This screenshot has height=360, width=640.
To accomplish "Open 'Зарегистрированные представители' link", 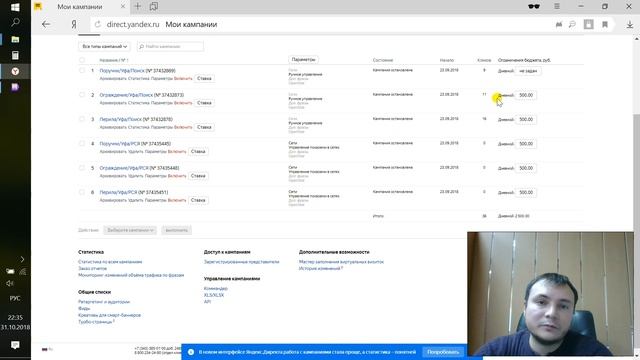I will 242,262.
